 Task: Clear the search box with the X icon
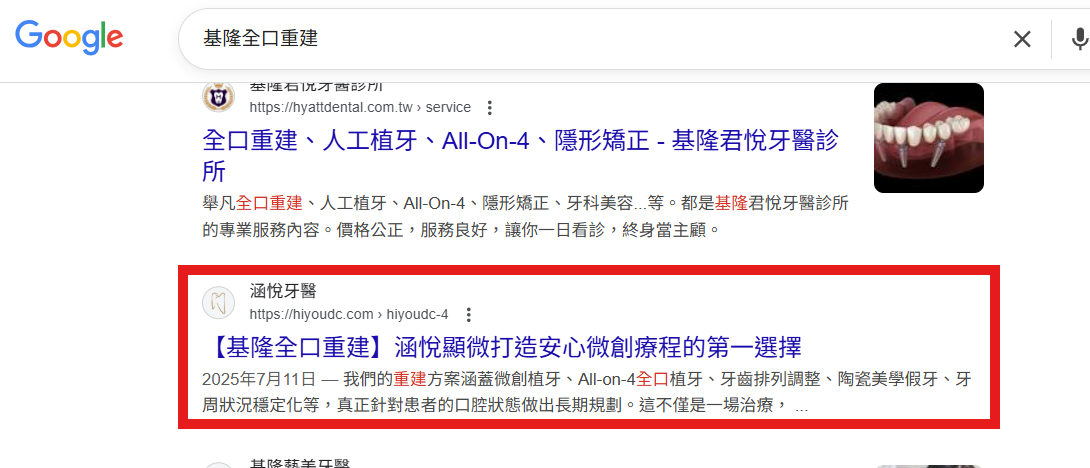[1022, 39]
